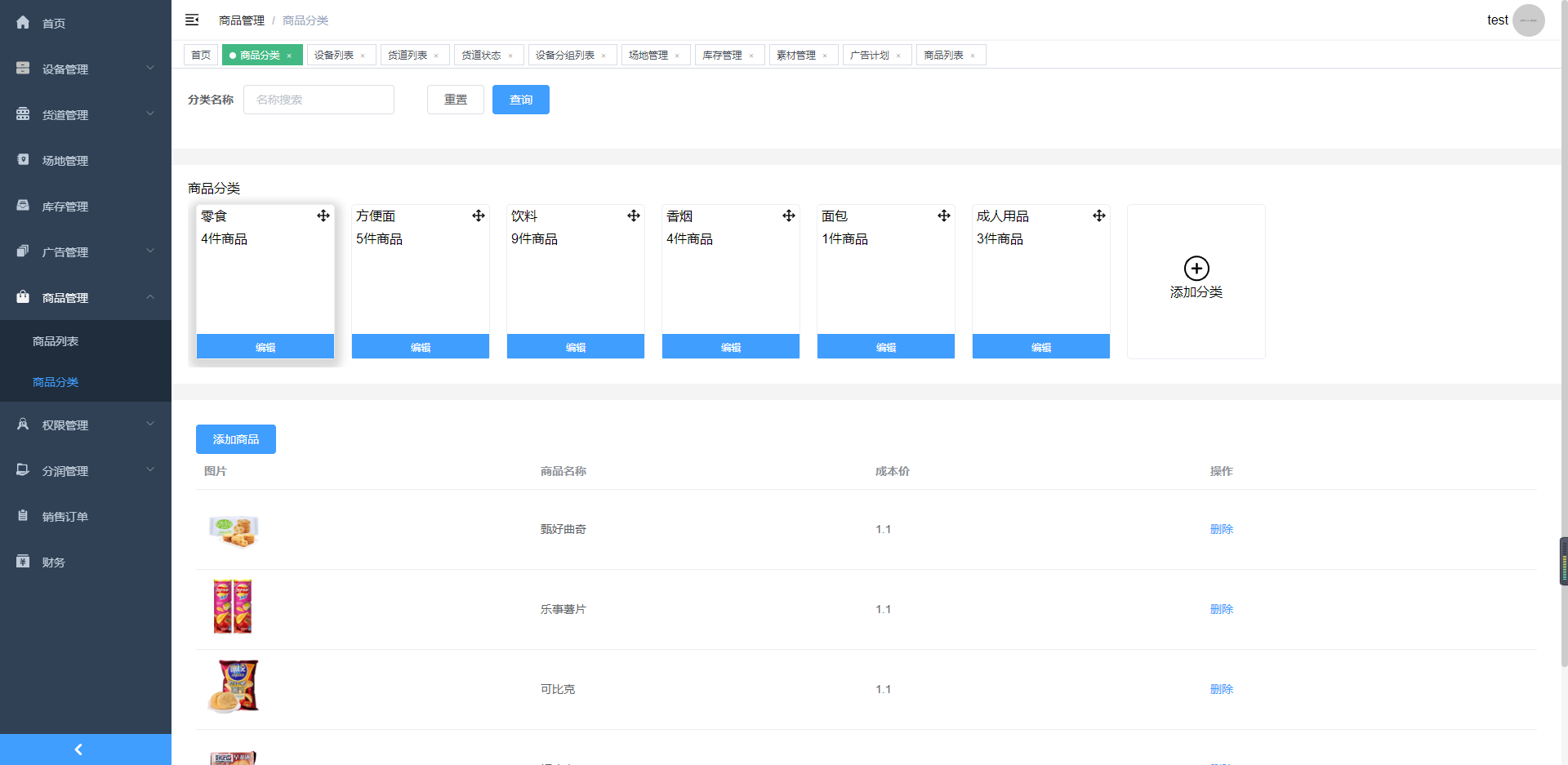The height and width of the screenshot is (765, 1568).
Task: Delete the 可比克 product row
Action: 1222,689
